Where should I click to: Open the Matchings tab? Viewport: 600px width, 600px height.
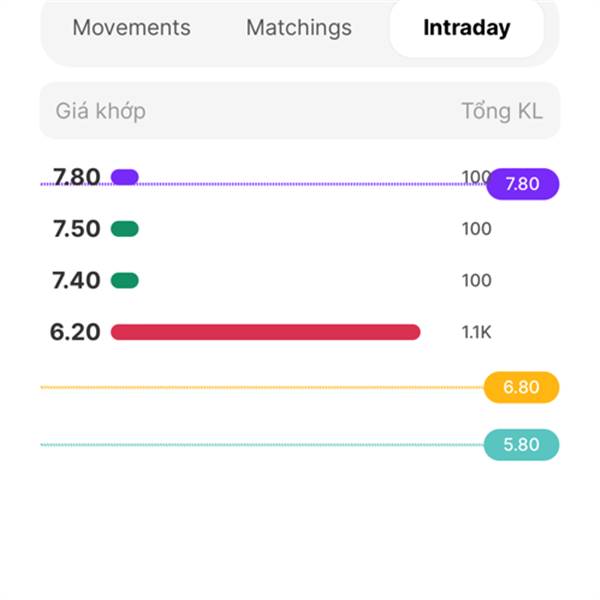point(299,28)
